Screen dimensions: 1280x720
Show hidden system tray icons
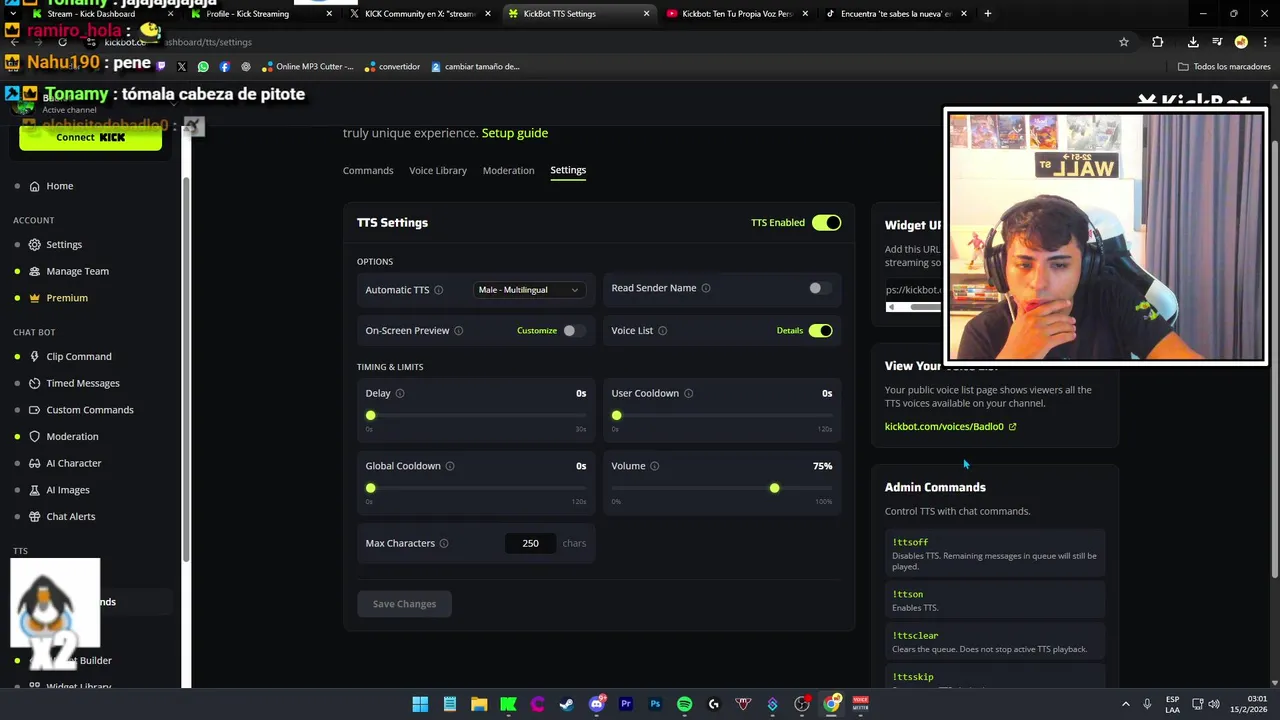click(x=1125, y=704)
